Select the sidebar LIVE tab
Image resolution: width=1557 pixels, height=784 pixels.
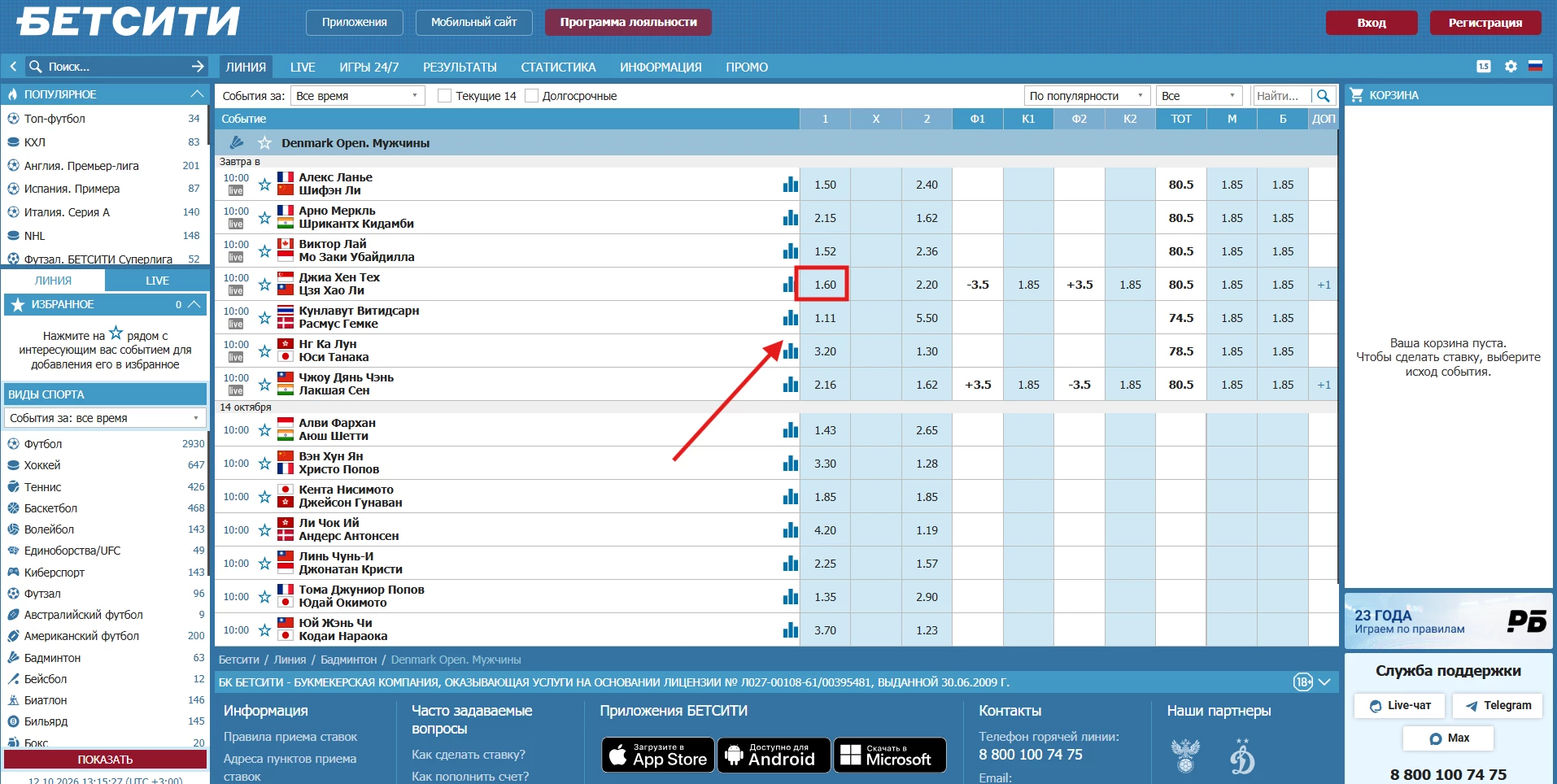pos(157,281)
